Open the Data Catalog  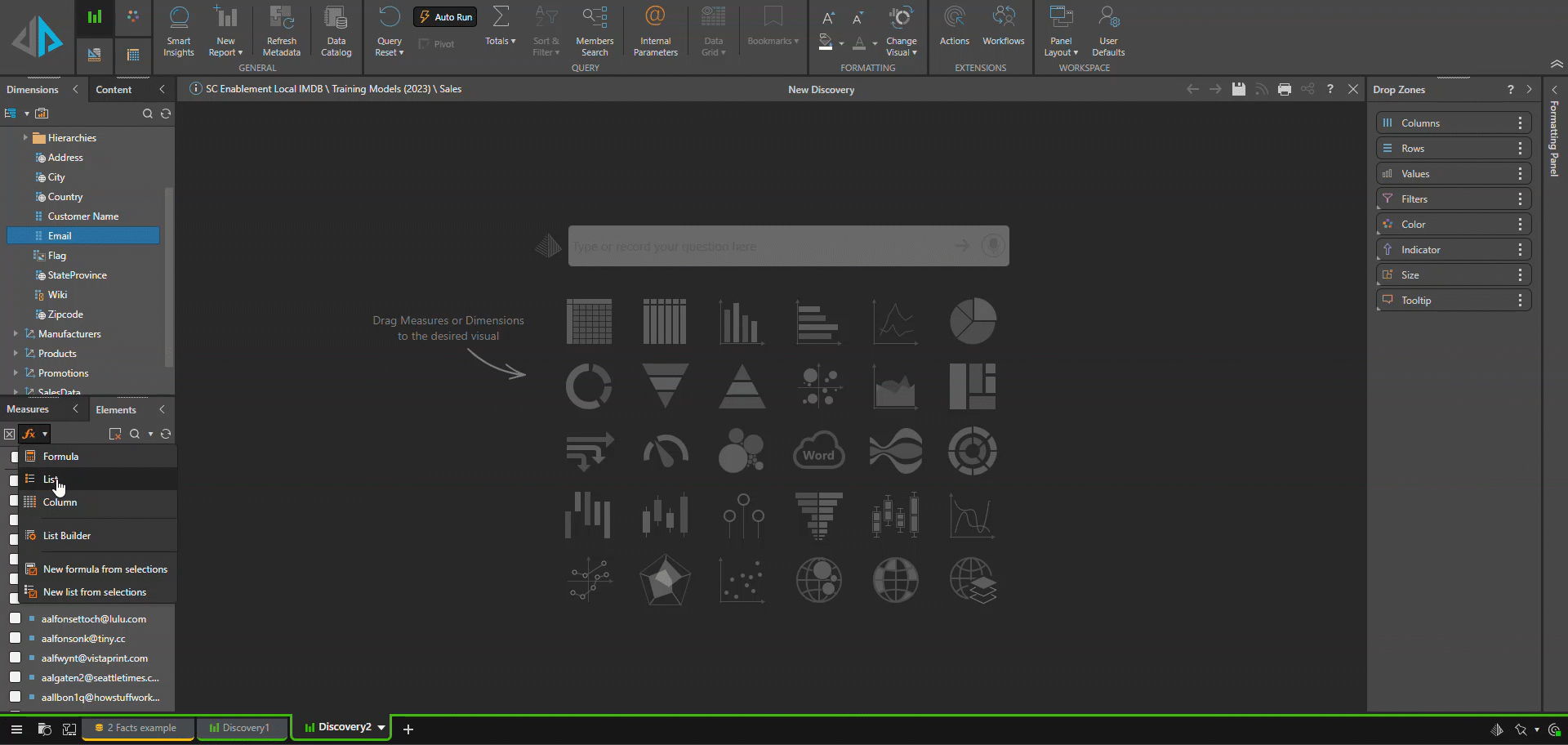coord(336,31)
